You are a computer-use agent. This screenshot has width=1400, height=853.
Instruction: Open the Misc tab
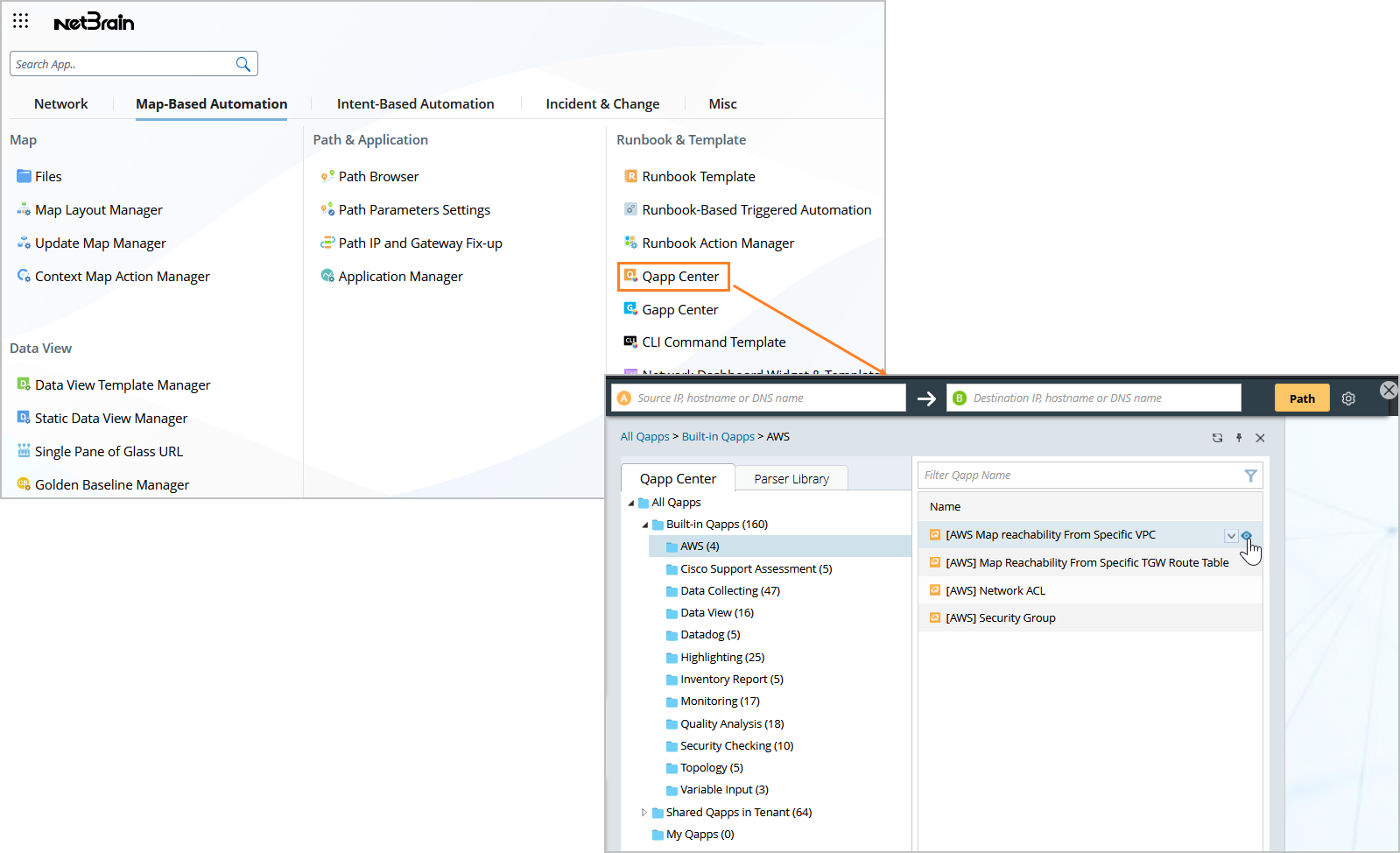click(x=723, y=103)
